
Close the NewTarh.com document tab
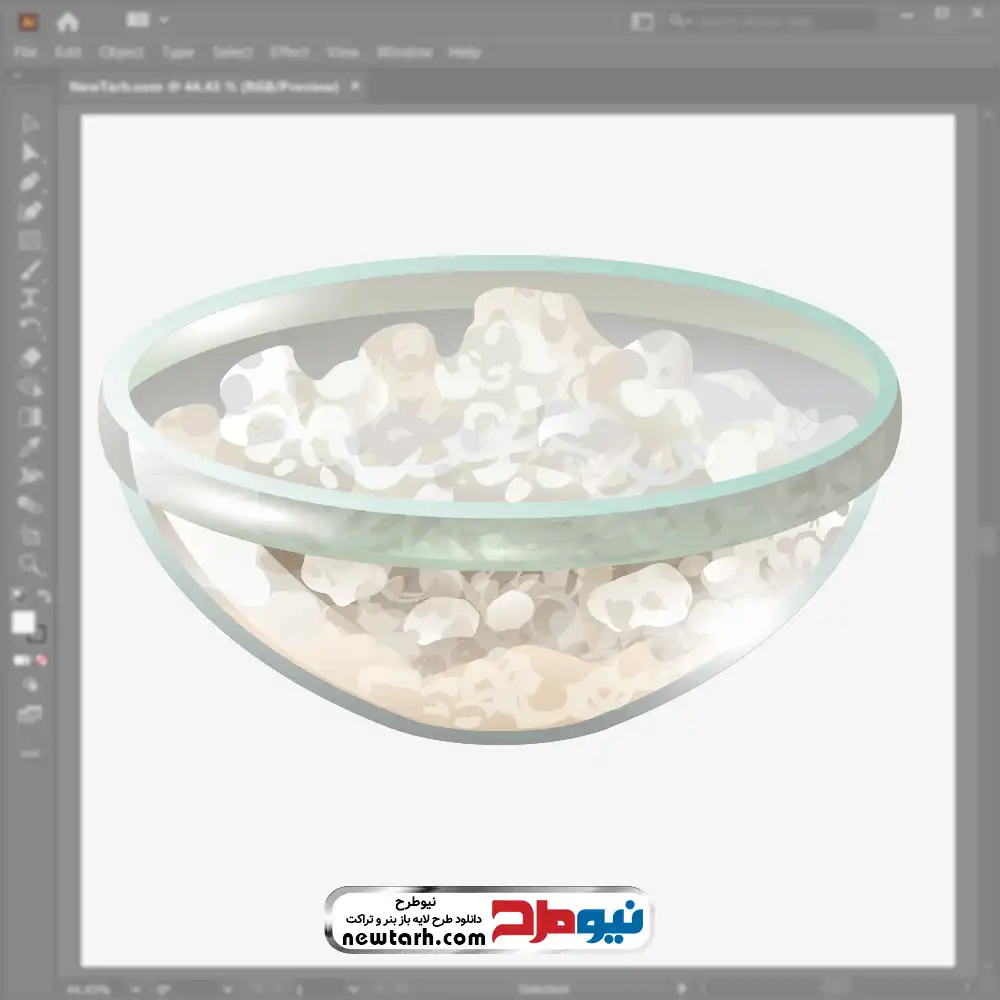[x=353, y=87]
